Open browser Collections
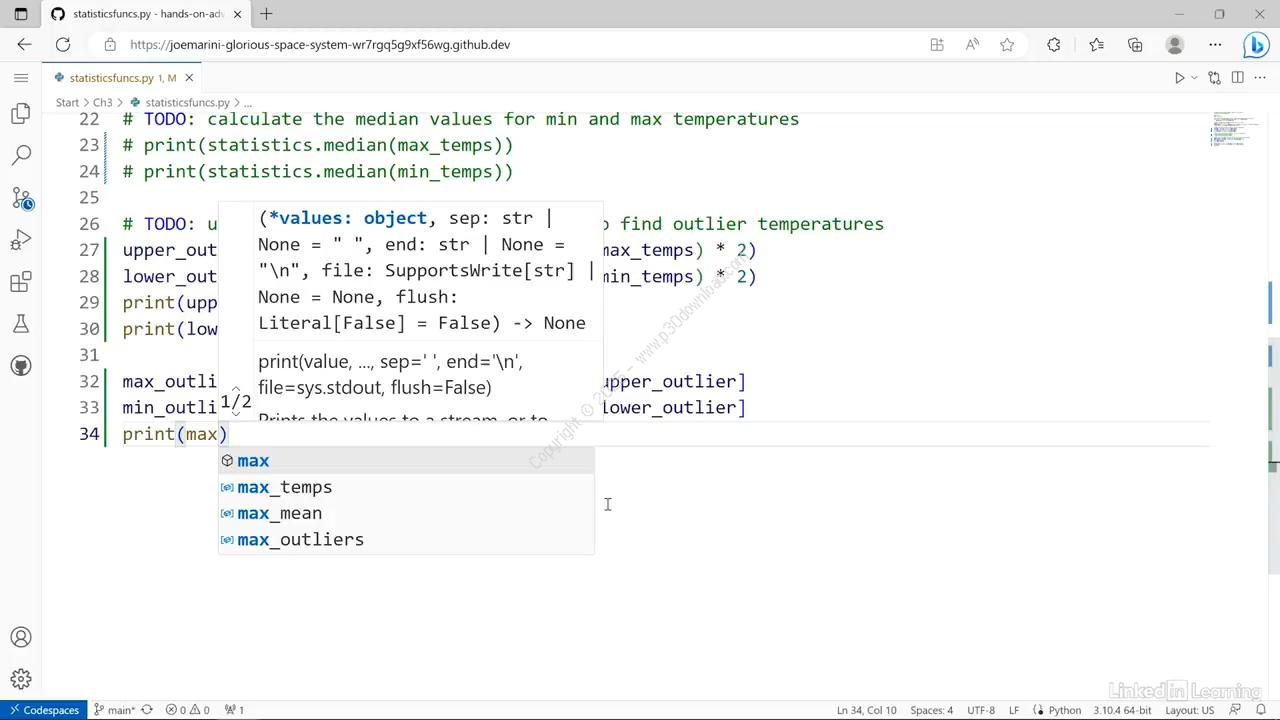The image size is (1280, 720). pyautogui.click(x=1135, y=44)
